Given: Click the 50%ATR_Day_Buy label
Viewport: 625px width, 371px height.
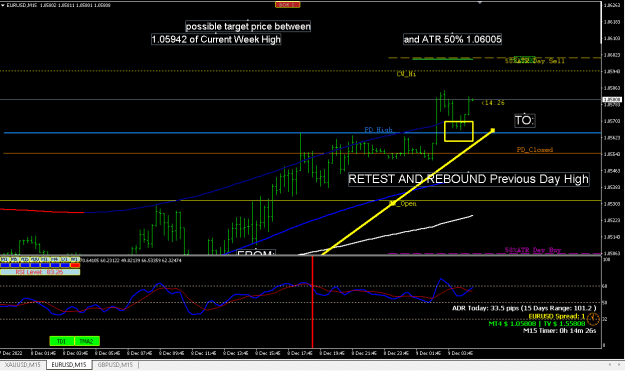Looking at the screenshot, I should pyautogui.click(x=533, y=250).
